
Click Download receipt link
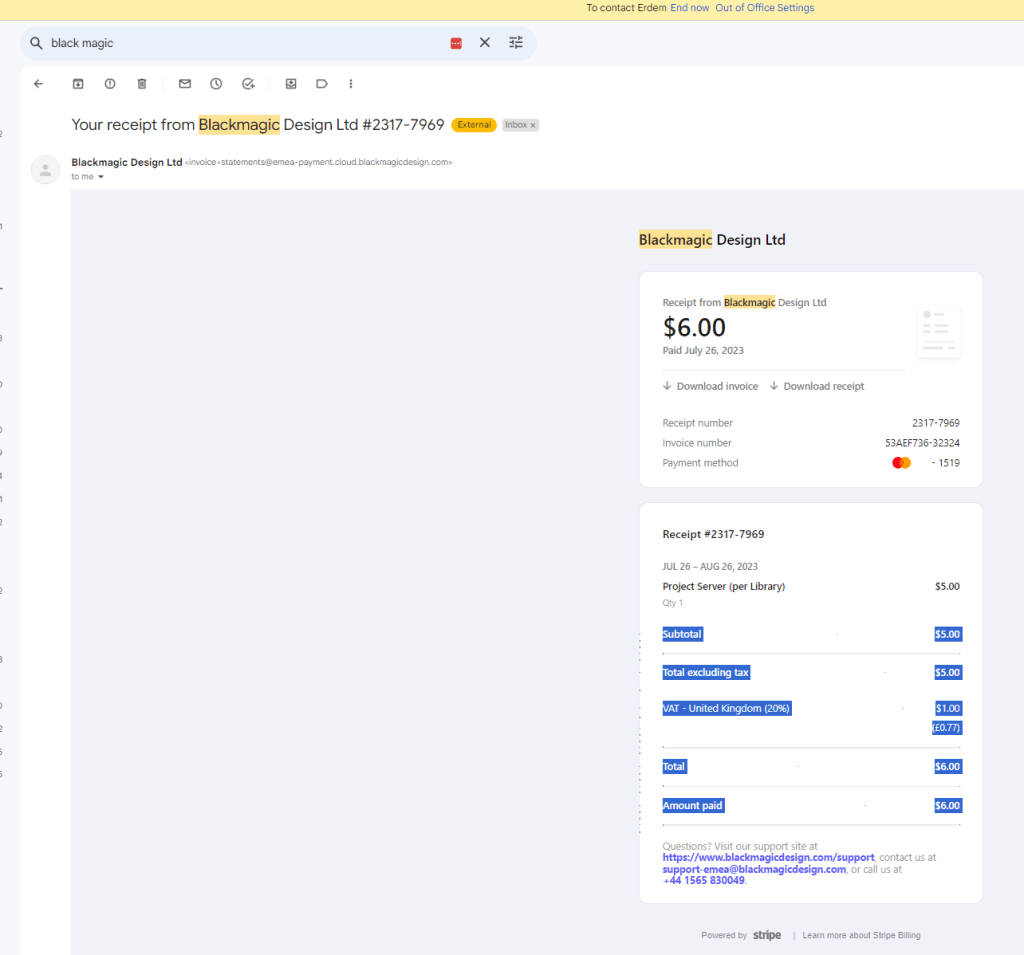pos(817,386)
